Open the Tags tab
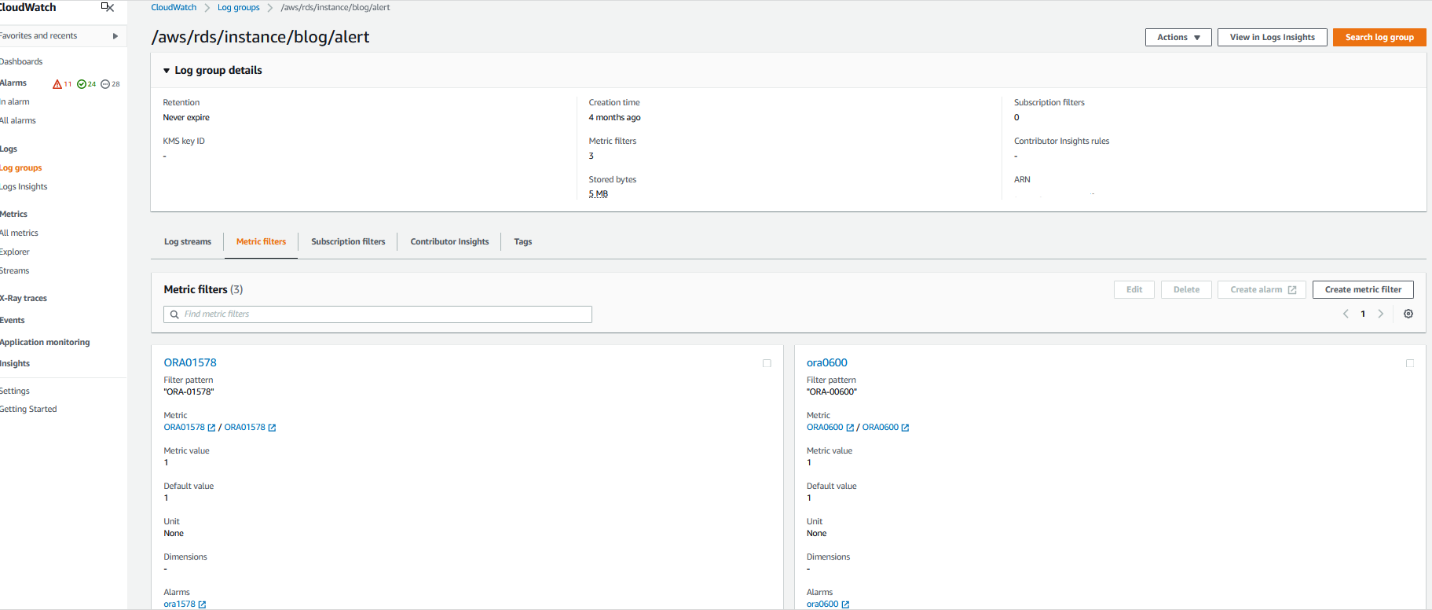 [x=523, y=242]
